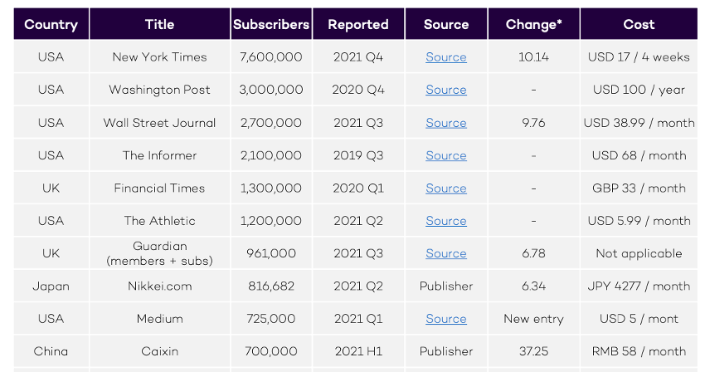Image resolution: width=705 pixels, height=372 pixels.
Task: Open the Financial Times Source link
Action: click(446, 188)
